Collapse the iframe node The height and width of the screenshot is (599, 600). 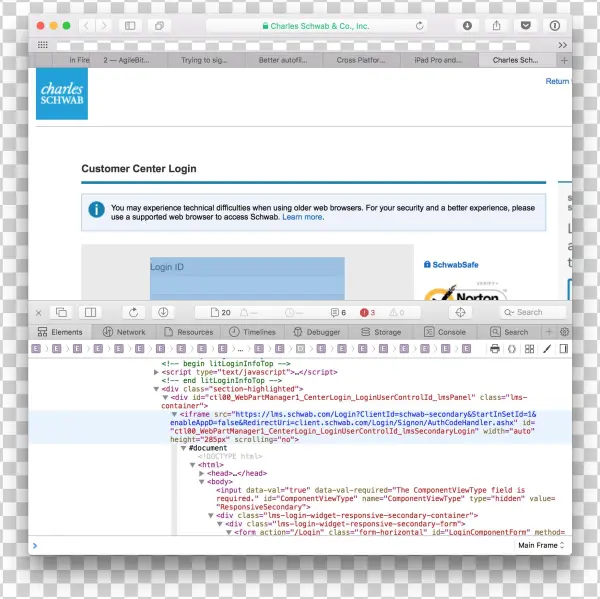point(174,414)
